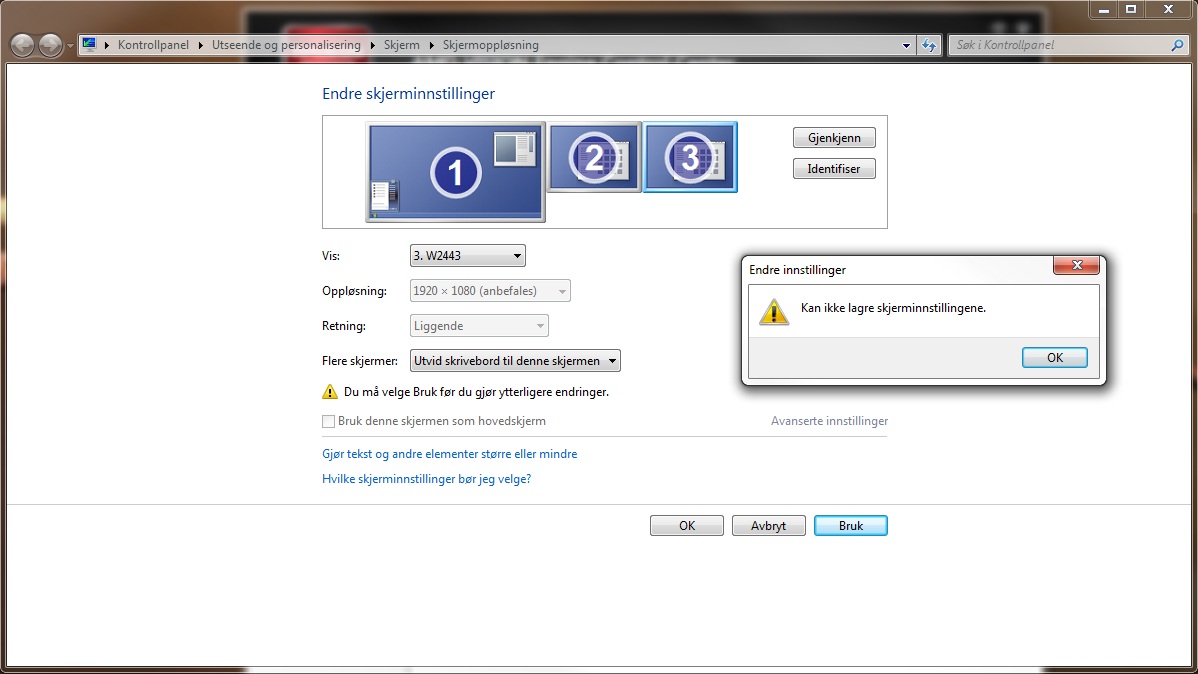The width and height of the screenshot is (1198, 674).
Task: Click the 'Kan ikke lagre skjerminnstillingene.' message
Action: [893, 308]
